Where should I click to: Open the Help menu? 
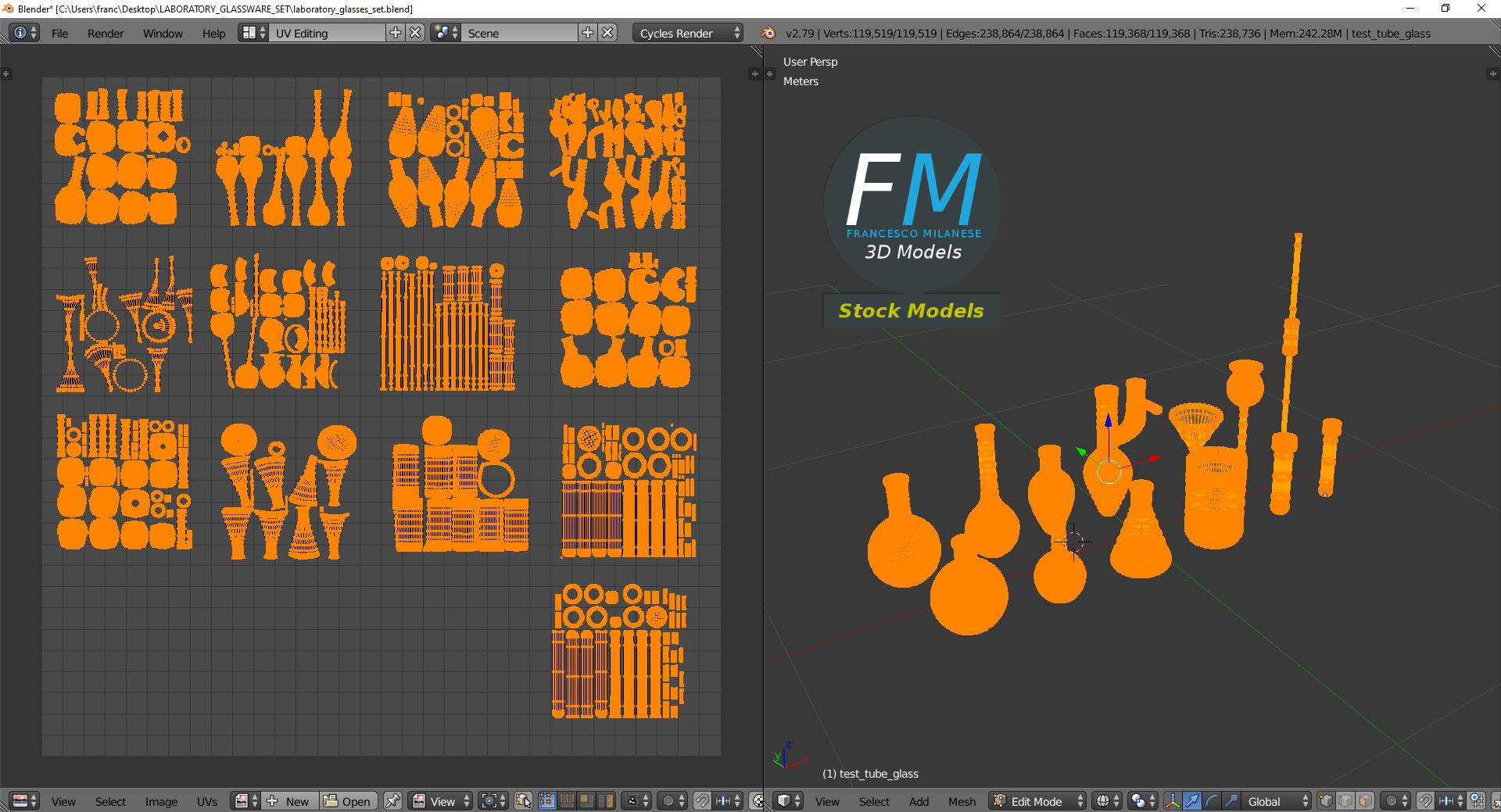coord(213,33)
